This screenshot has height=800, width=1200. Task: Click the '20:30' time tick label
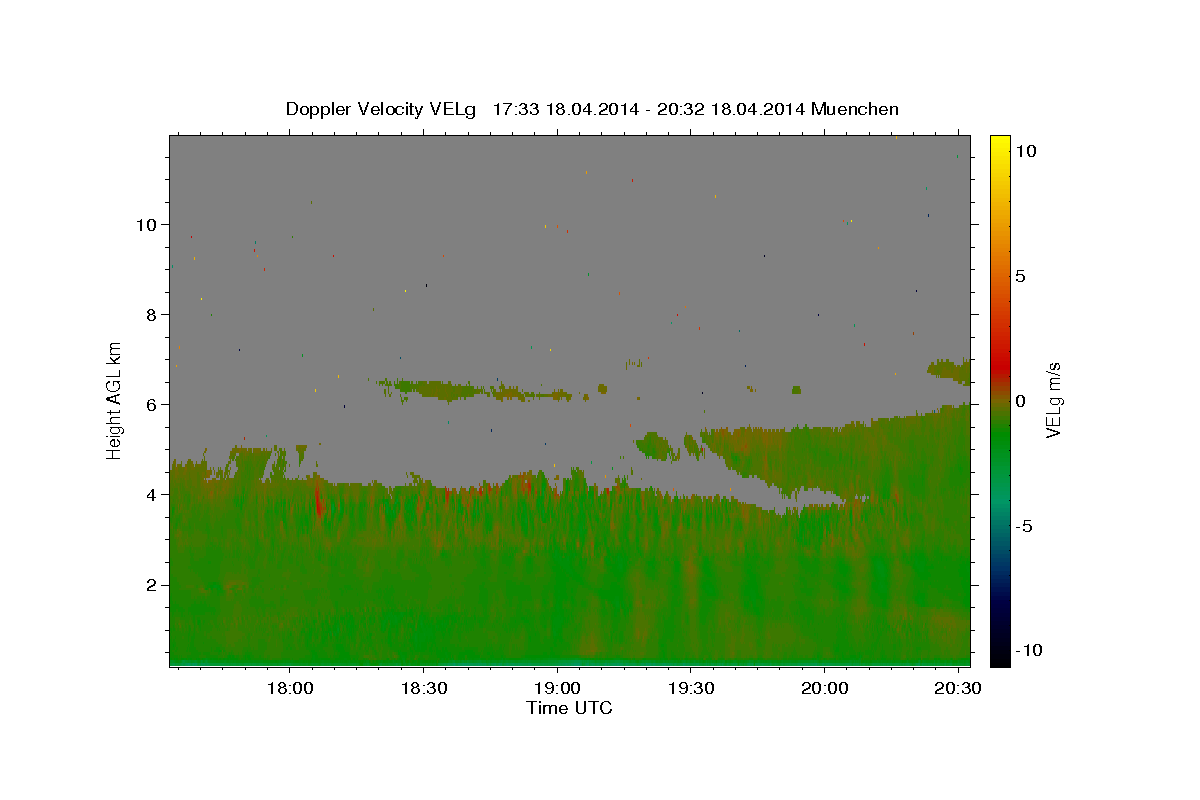tap(958, 689)
